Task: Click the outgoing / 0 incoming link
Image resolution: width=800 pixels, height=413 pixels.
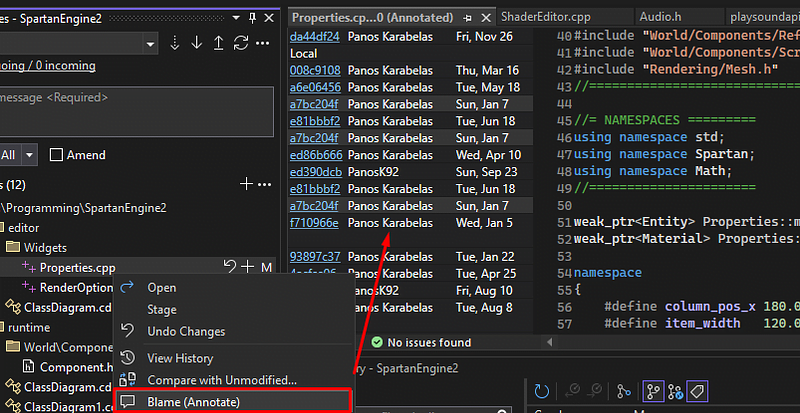Action: coord(47,66)
